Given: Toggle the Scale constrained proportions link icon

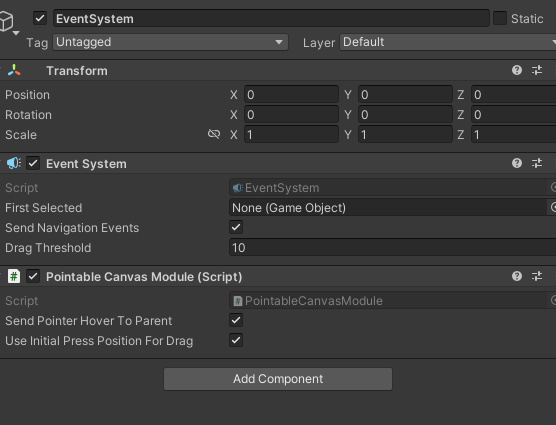Looking at the screenshot, I should pyautogui.click(x=214, y=134).
